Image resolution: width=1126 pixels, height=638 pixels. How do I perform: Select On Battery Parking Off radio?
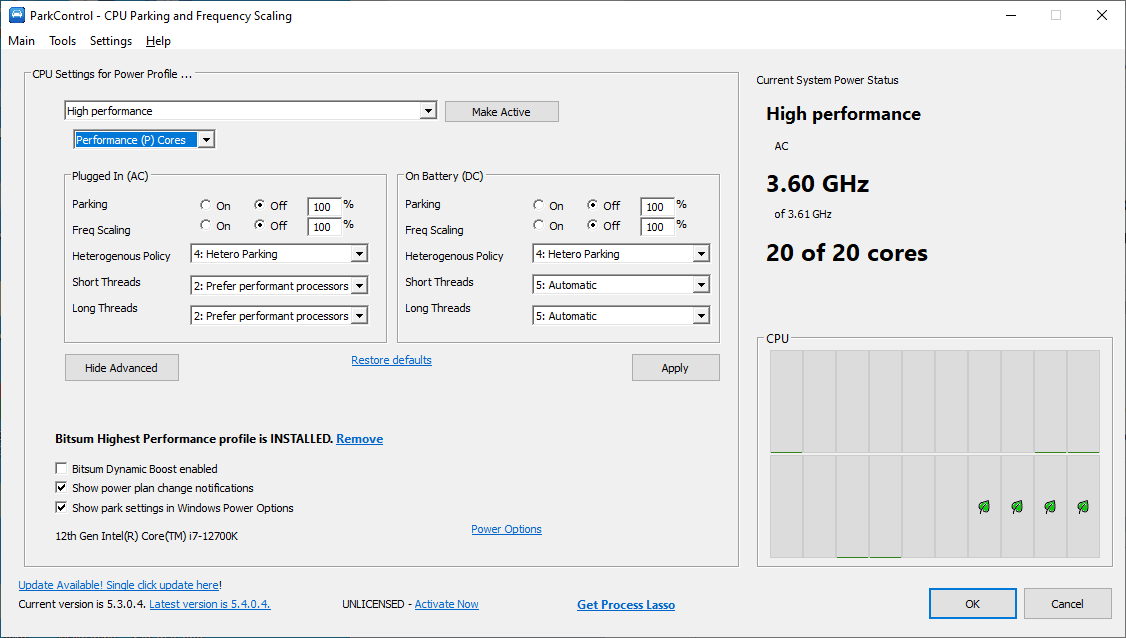tap(592, 205)
